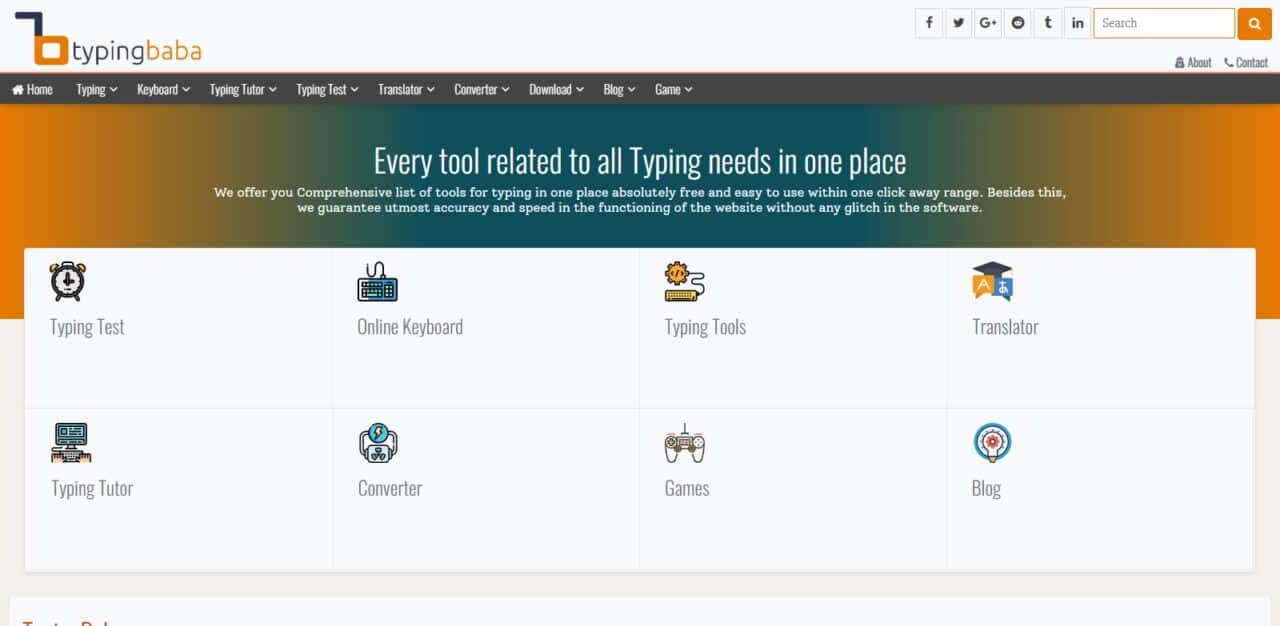Open the Online Keyboard card title

pyautogui.click(x=410, y=327)
